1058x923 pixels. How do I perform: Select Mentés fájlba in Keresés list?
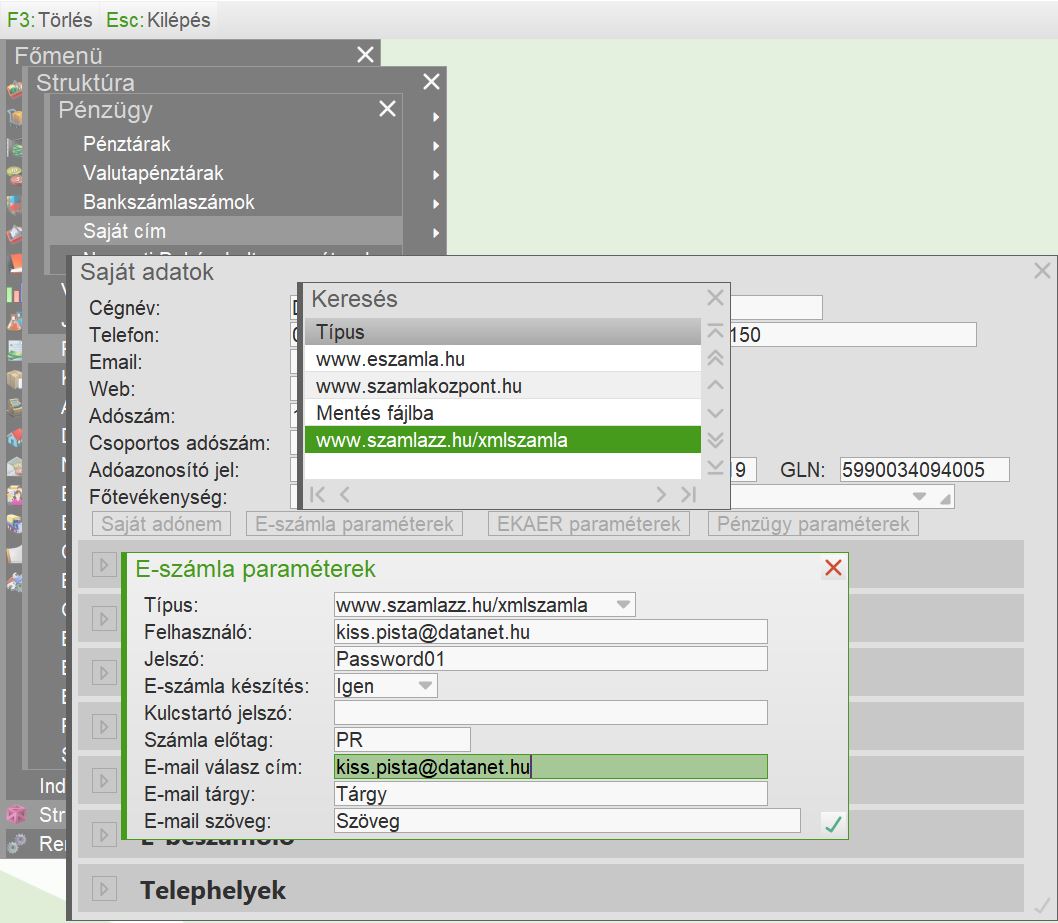[503, 413]
